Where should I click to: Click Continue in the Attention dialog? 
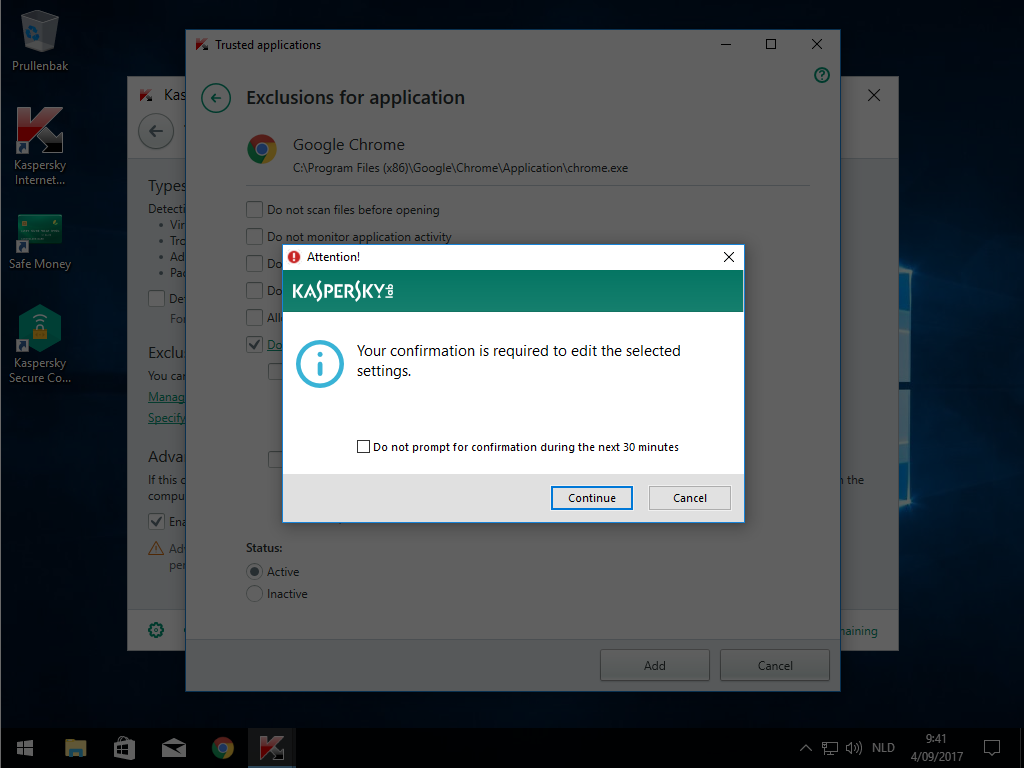[592, 498]
